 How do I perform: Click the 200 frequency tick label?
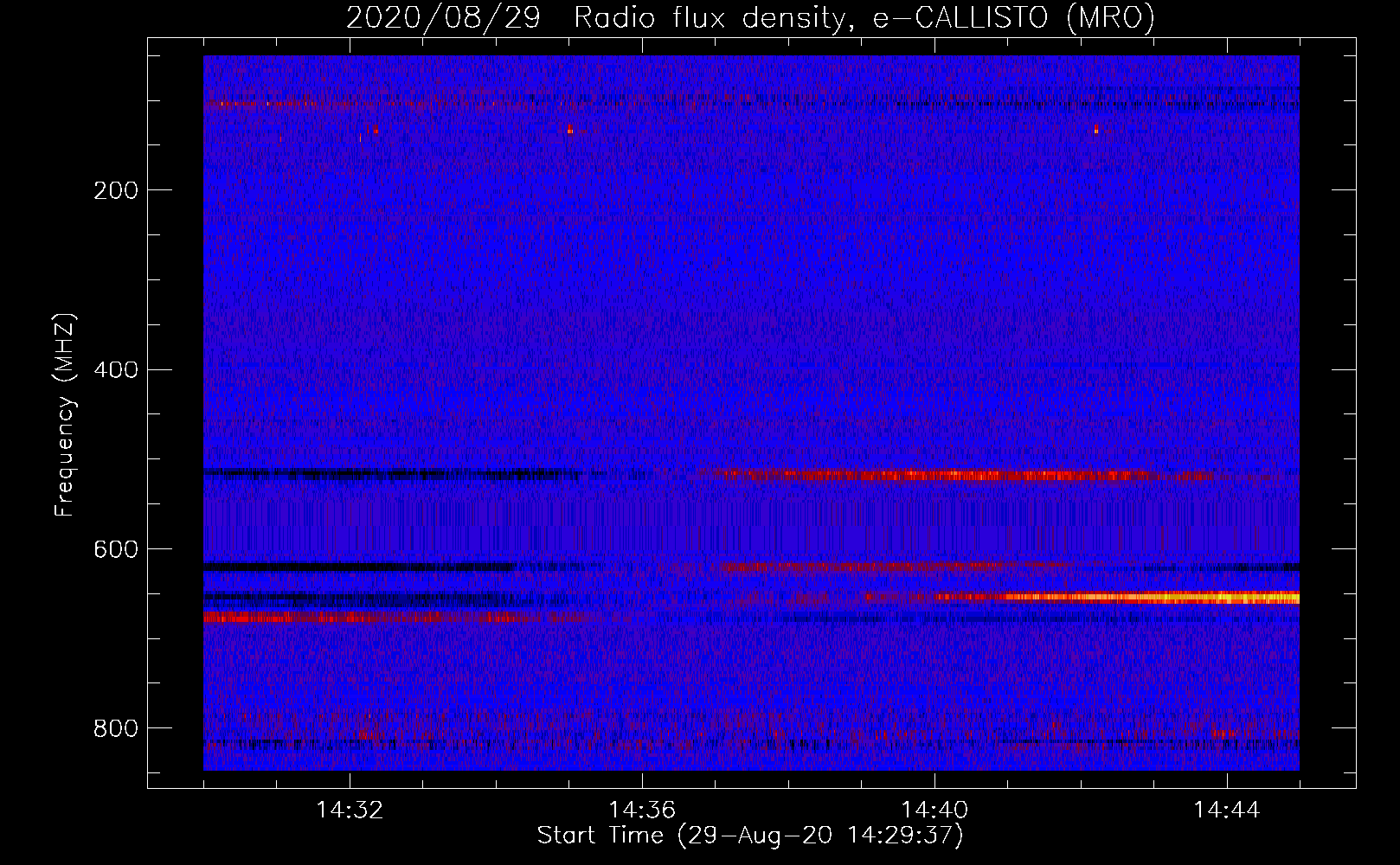(x=116, y=190)
